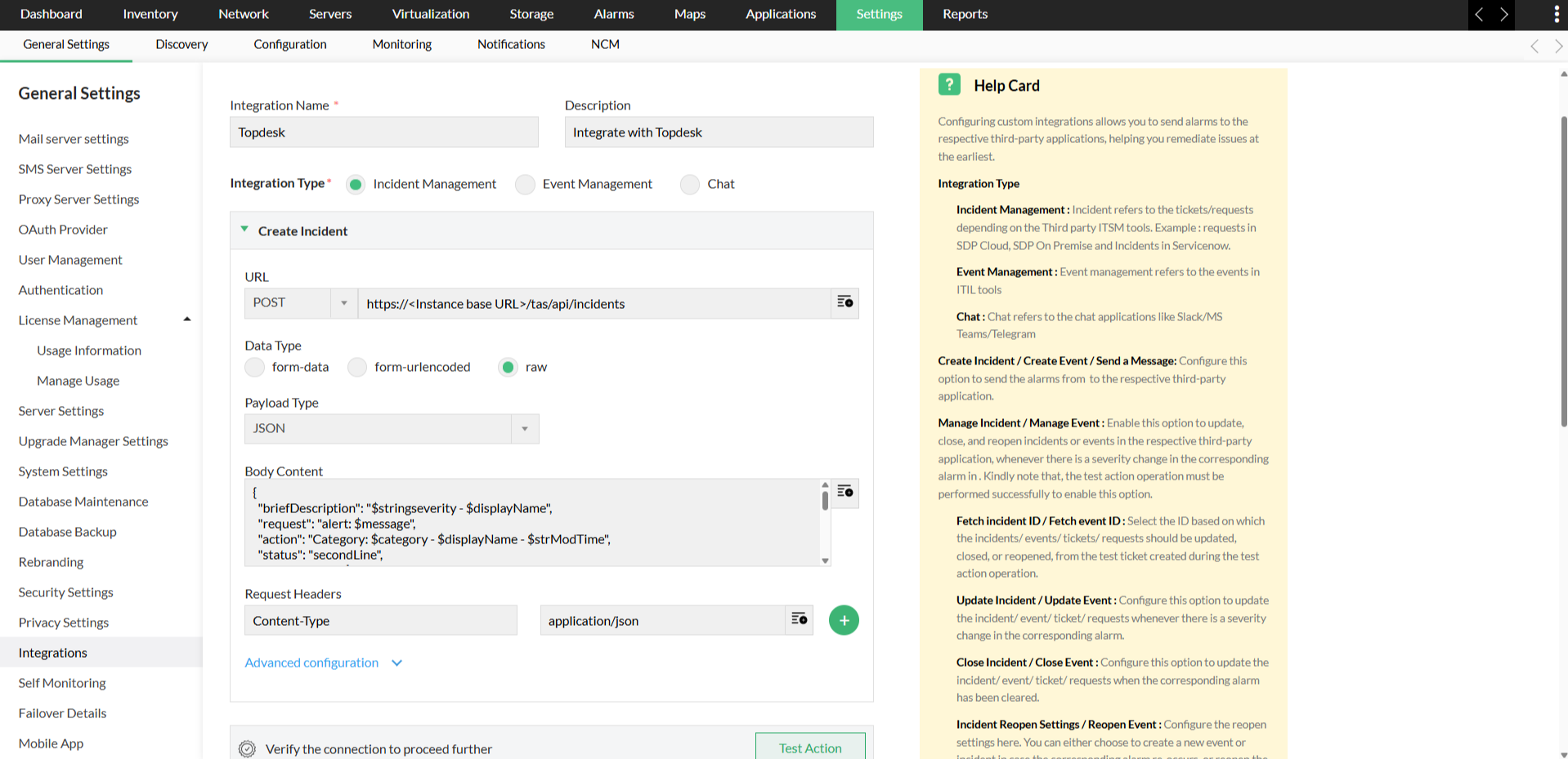Click the Help Card question mark icon

(x=949, y=84)
